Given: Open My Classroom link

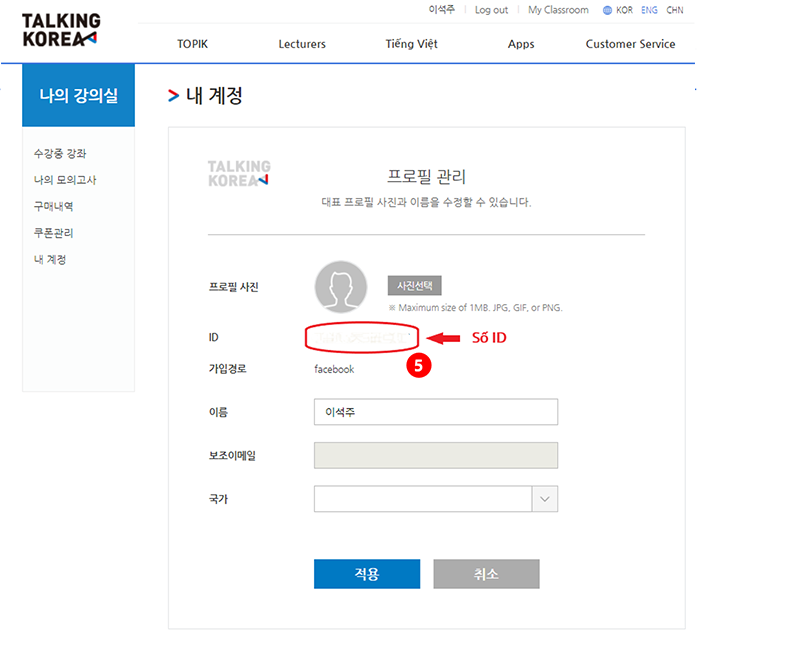Looking at the screenshot, I should click(x=558, y=10).
